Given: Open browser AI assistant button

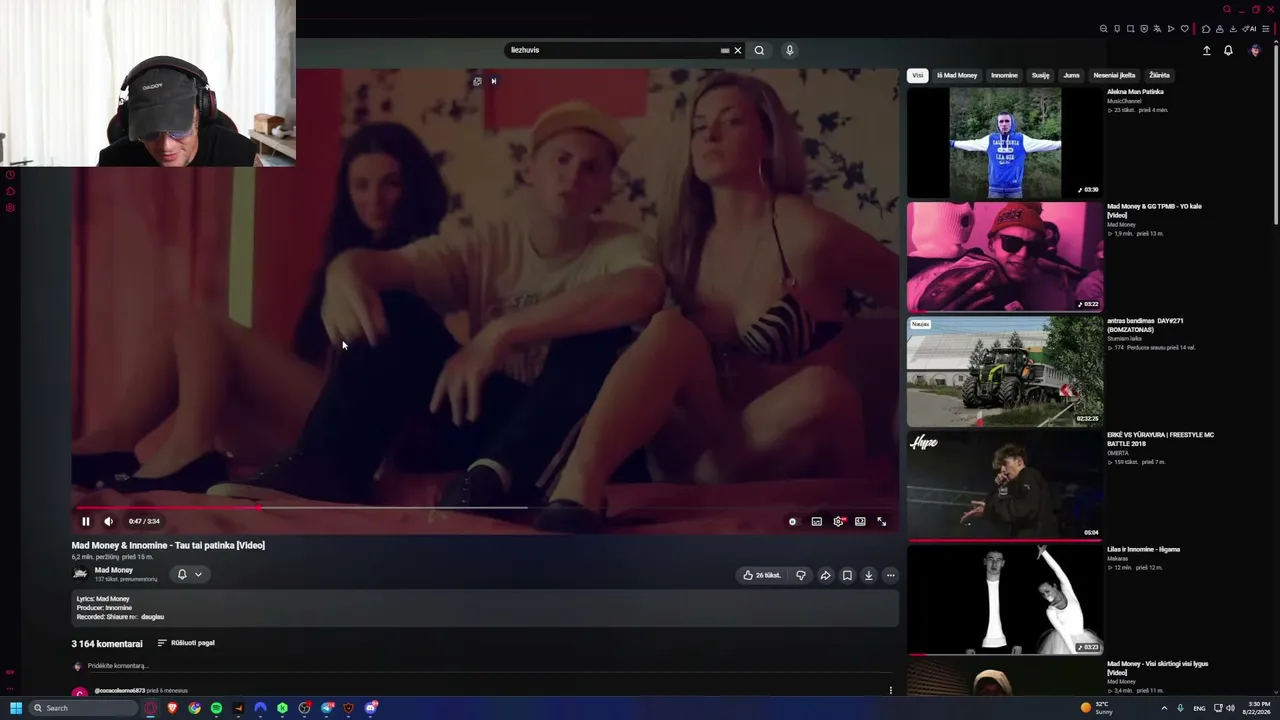Looking at the screenshot, I should [x=1250, y=29].
